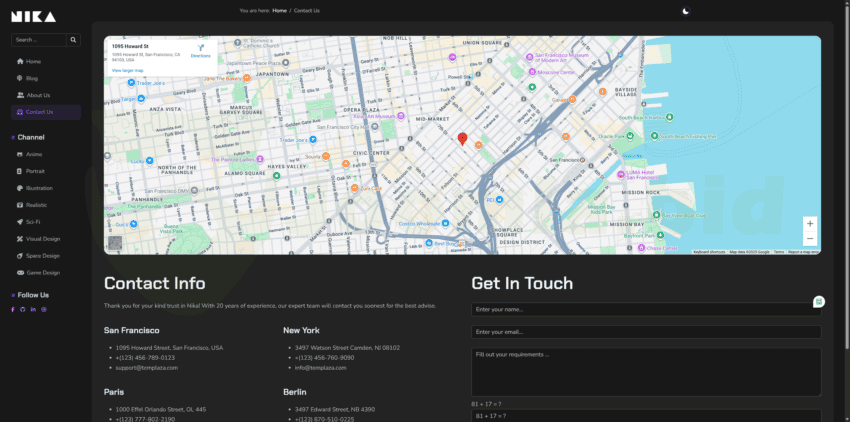Click the green chat widget icon
Image resolution: width=850 pixels, height=422 pixels.
pos(819,301)
